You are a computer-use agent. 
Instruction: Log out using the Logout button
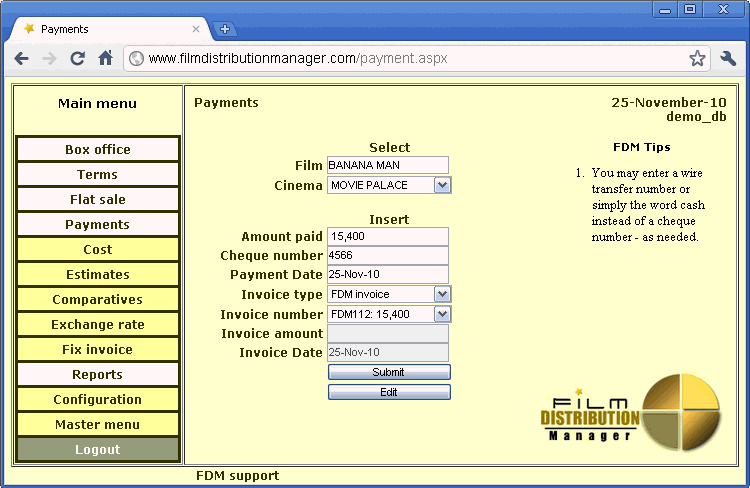click(x=98, y=449)
